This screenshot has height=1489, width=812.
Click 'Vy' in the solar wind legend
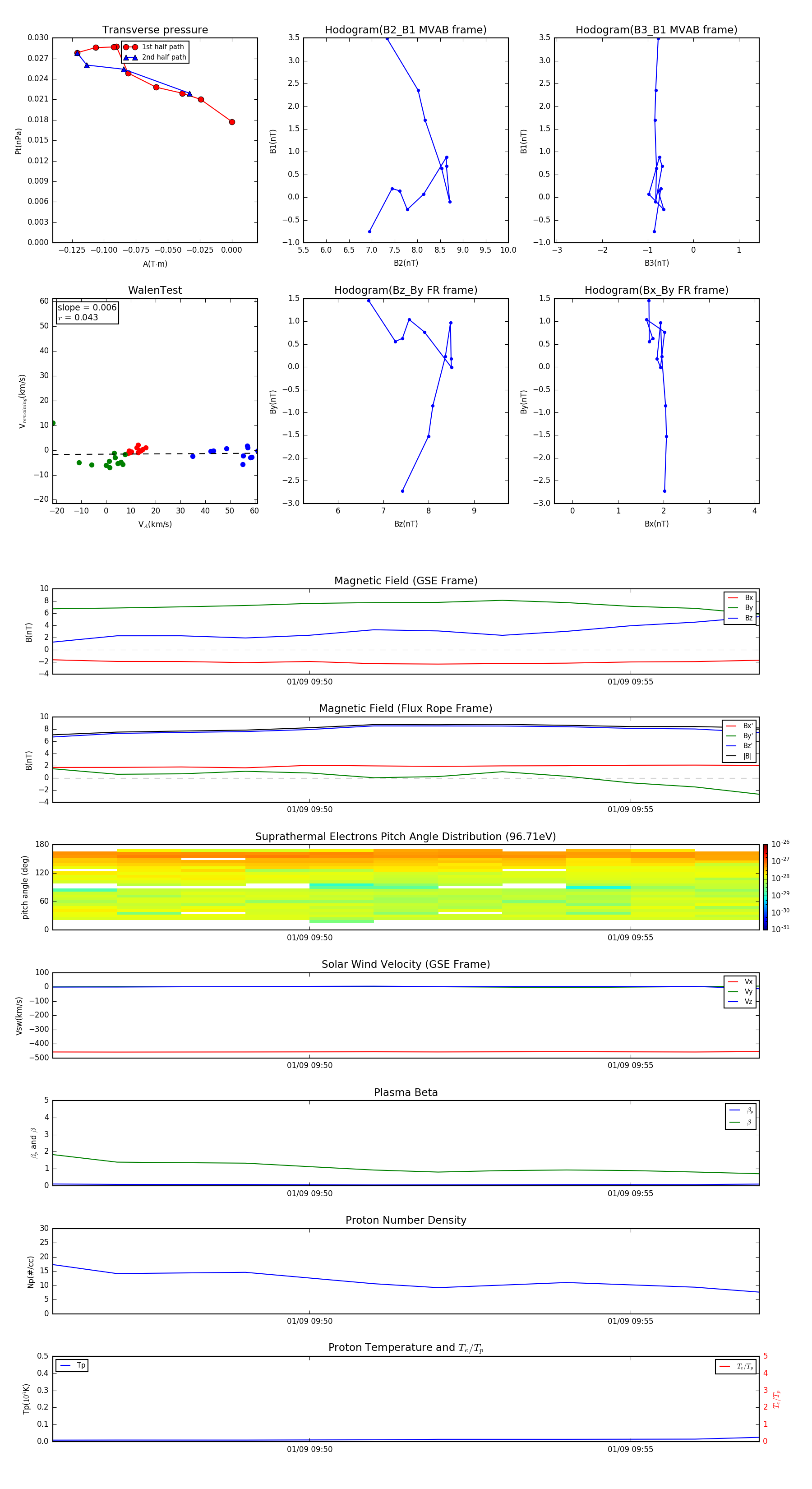[x=748, y=992]
